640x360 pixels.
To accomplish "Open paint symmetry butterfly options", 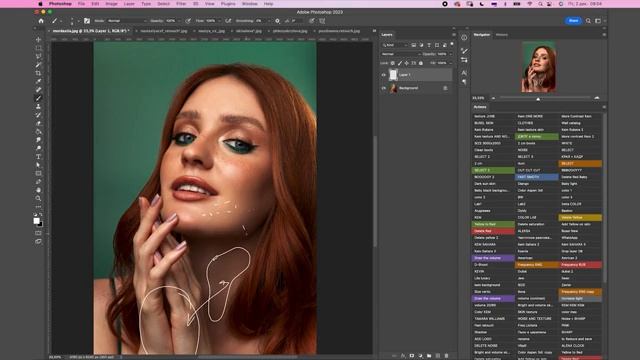I will pyautogui.click(x=322, y=21).
